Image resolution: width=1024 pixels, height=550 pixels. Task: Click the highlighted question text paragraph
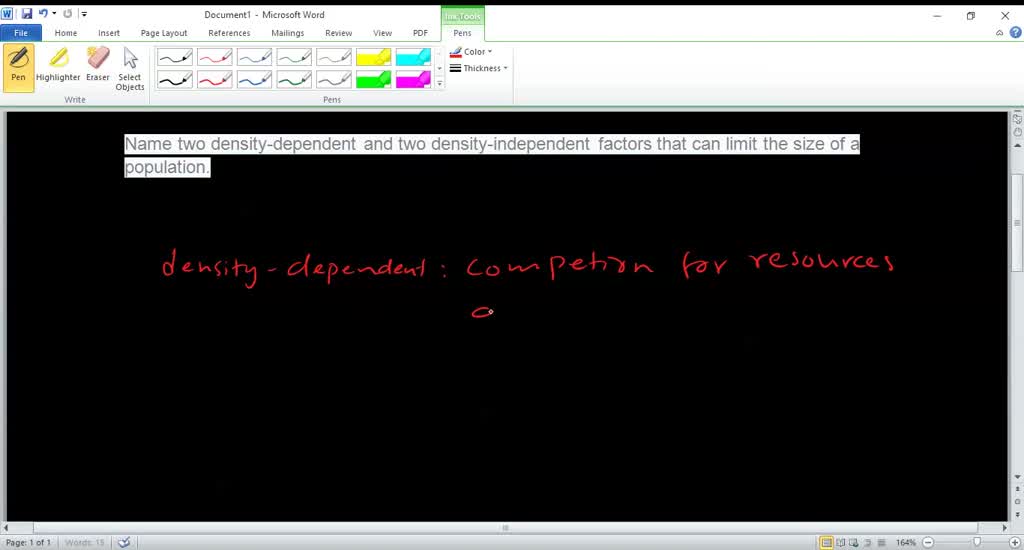[492, 155]
